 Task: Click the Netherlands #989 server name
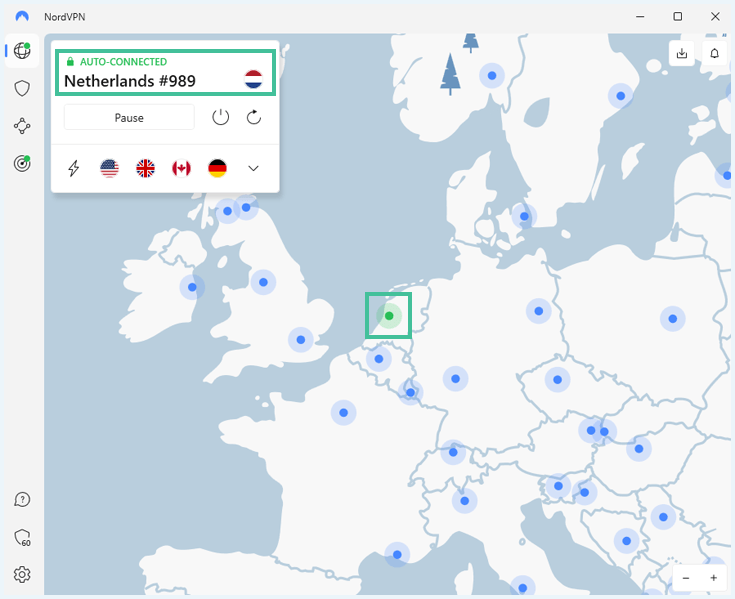[x=130, y=81]
